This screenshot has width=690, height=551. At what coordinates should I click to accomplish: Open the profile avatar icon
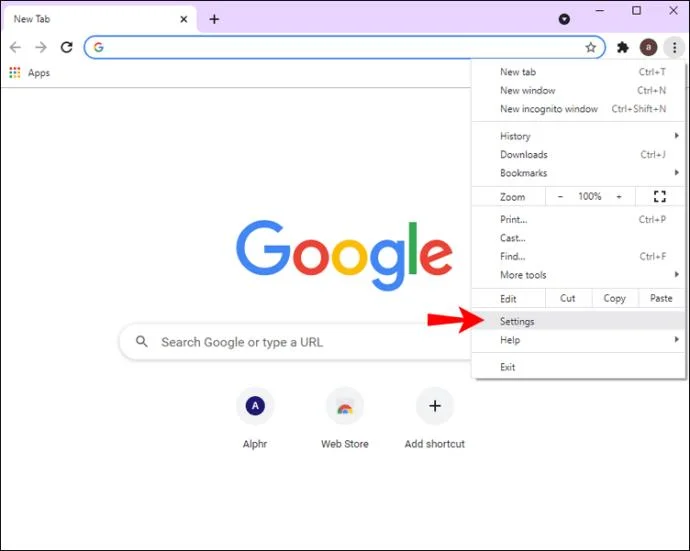(648, 47)
